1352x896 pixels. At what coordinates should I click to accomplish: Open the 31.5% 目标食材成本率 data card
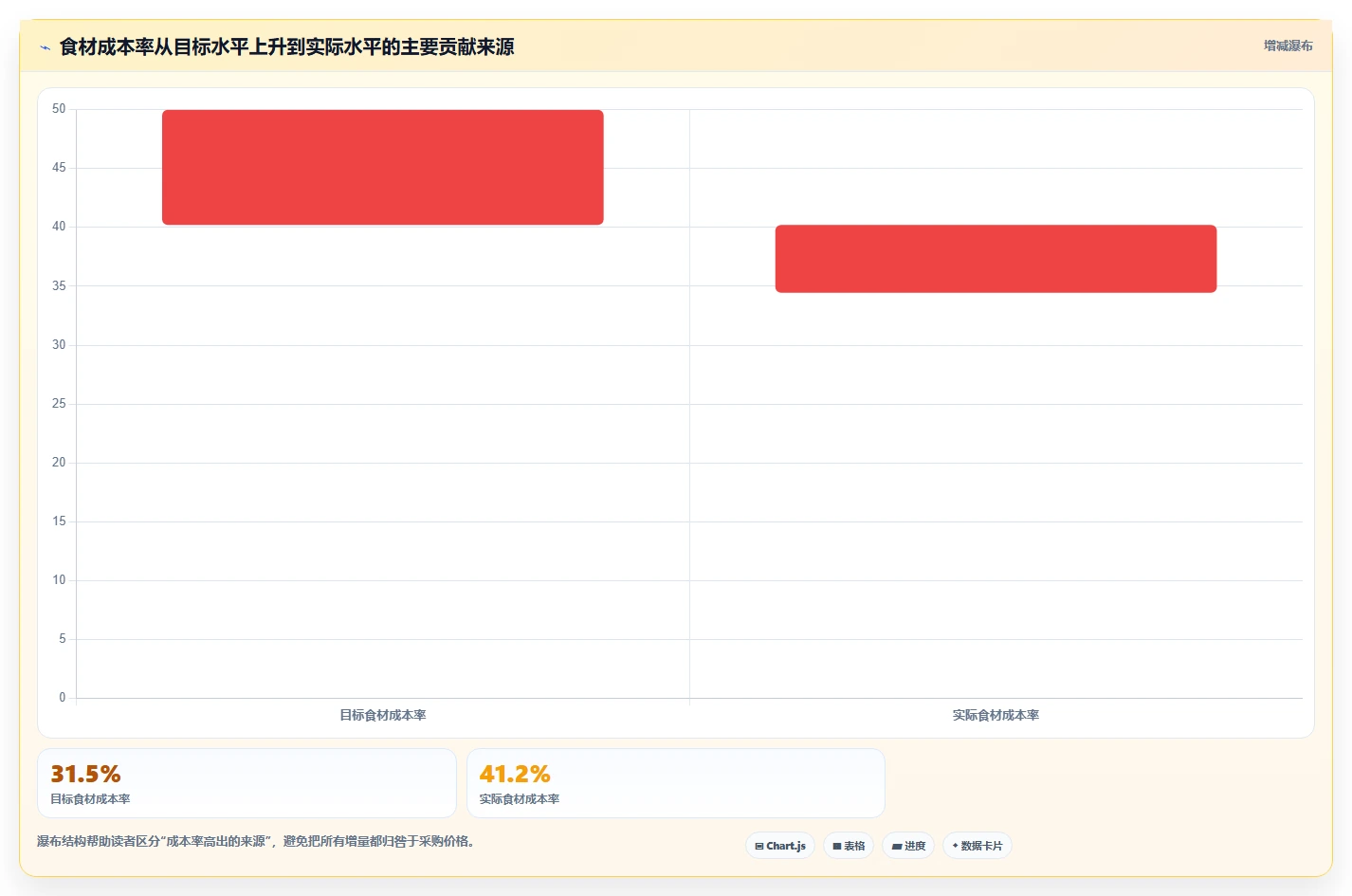(247, 783)
